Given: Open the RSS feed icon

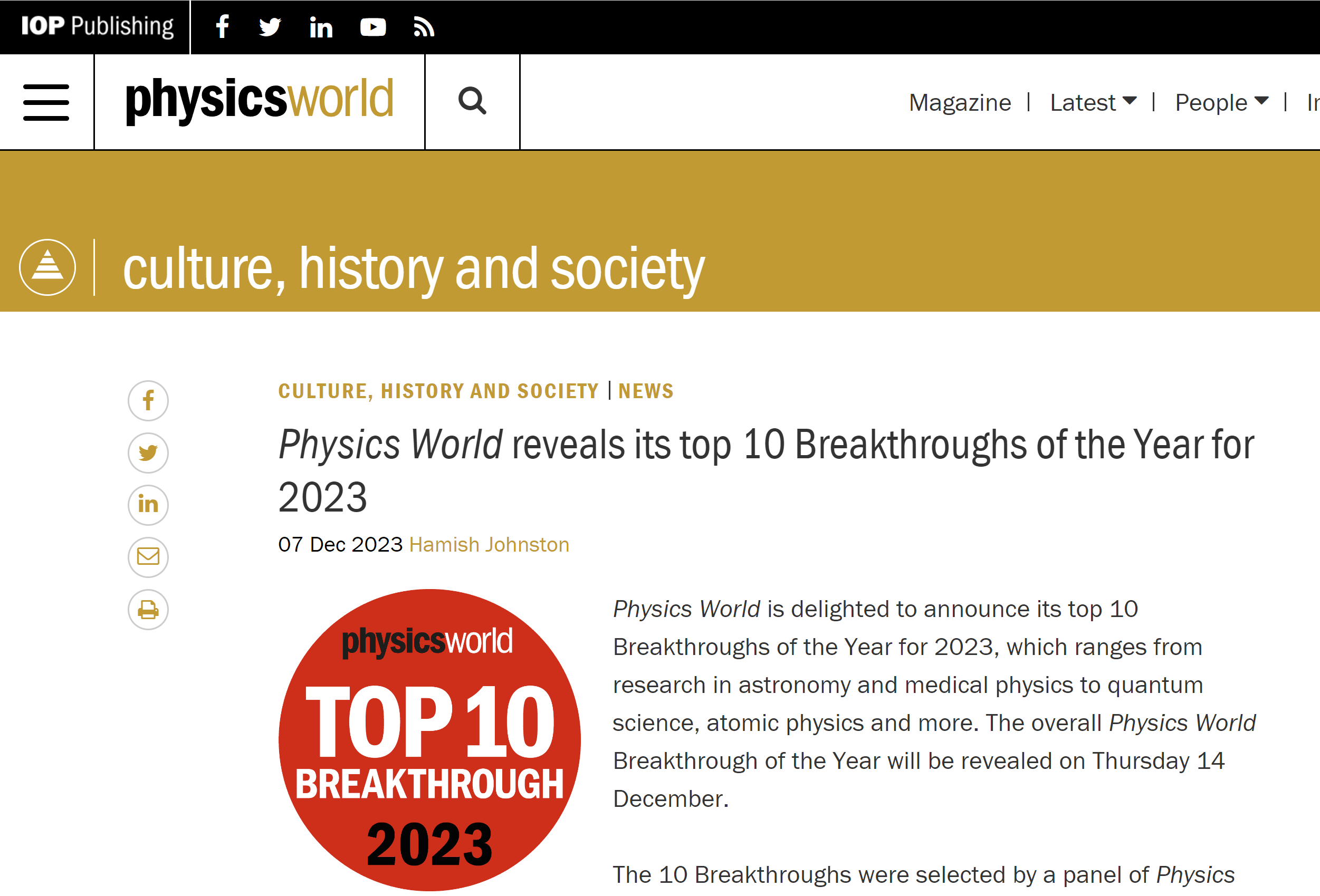Looking at the screenshot, I should (x=424, y=27).
